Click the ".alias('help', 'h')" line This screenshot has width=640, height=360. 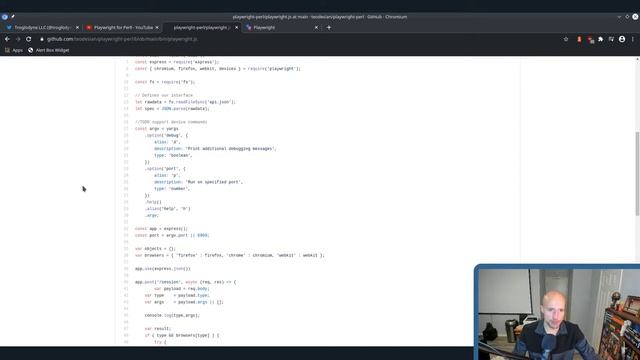click(167, 209)
